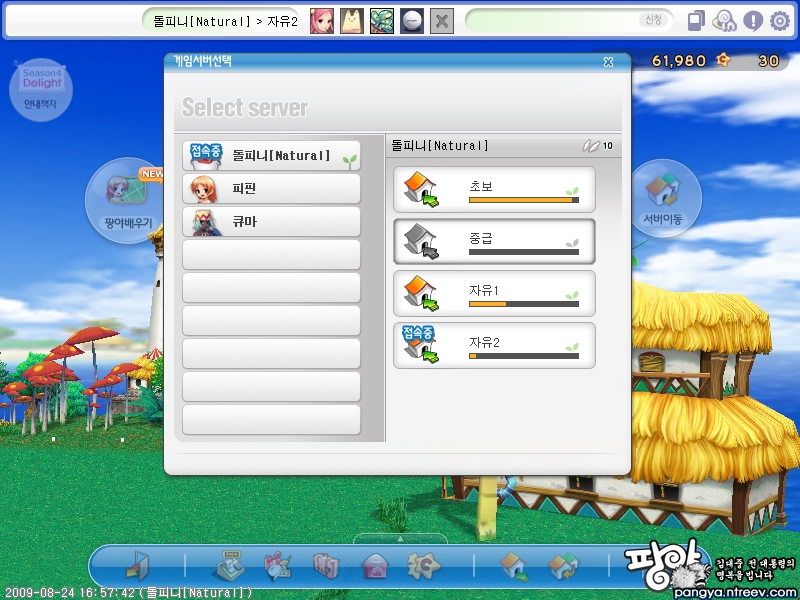Image resolution: width=800 pixels, height=600 pixels.
Task: Click the green leaf club set icon
Action: click(382, 21)
